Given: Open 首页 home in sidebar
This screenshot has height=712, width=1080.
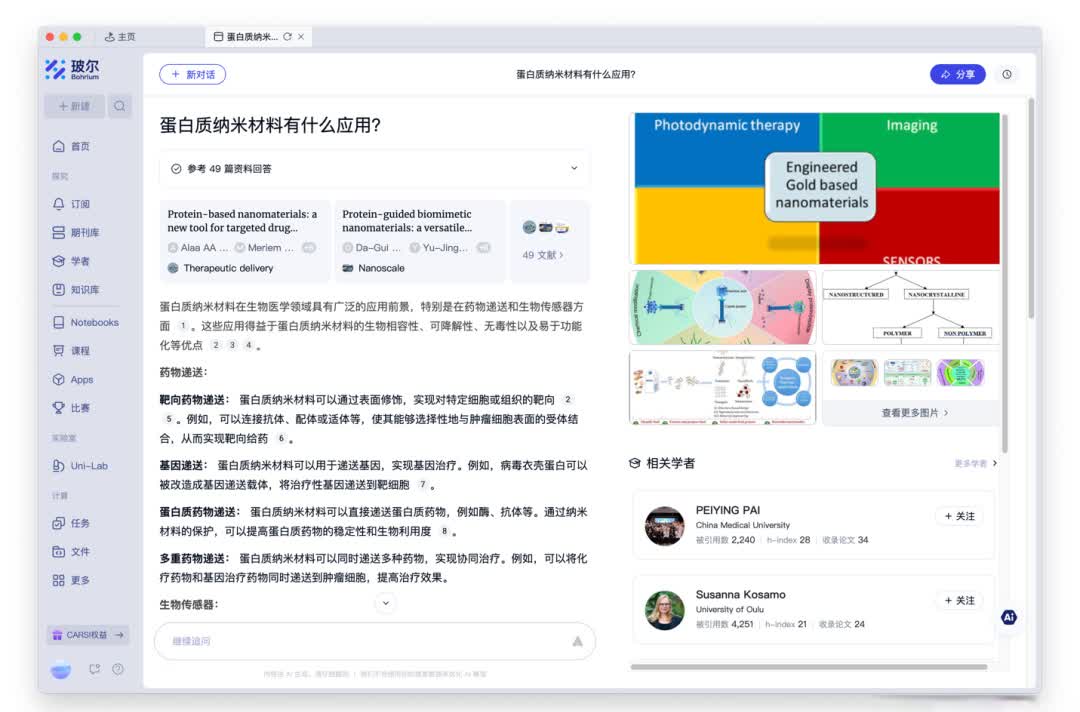Looking at the screenshot, I should [72, 146].
